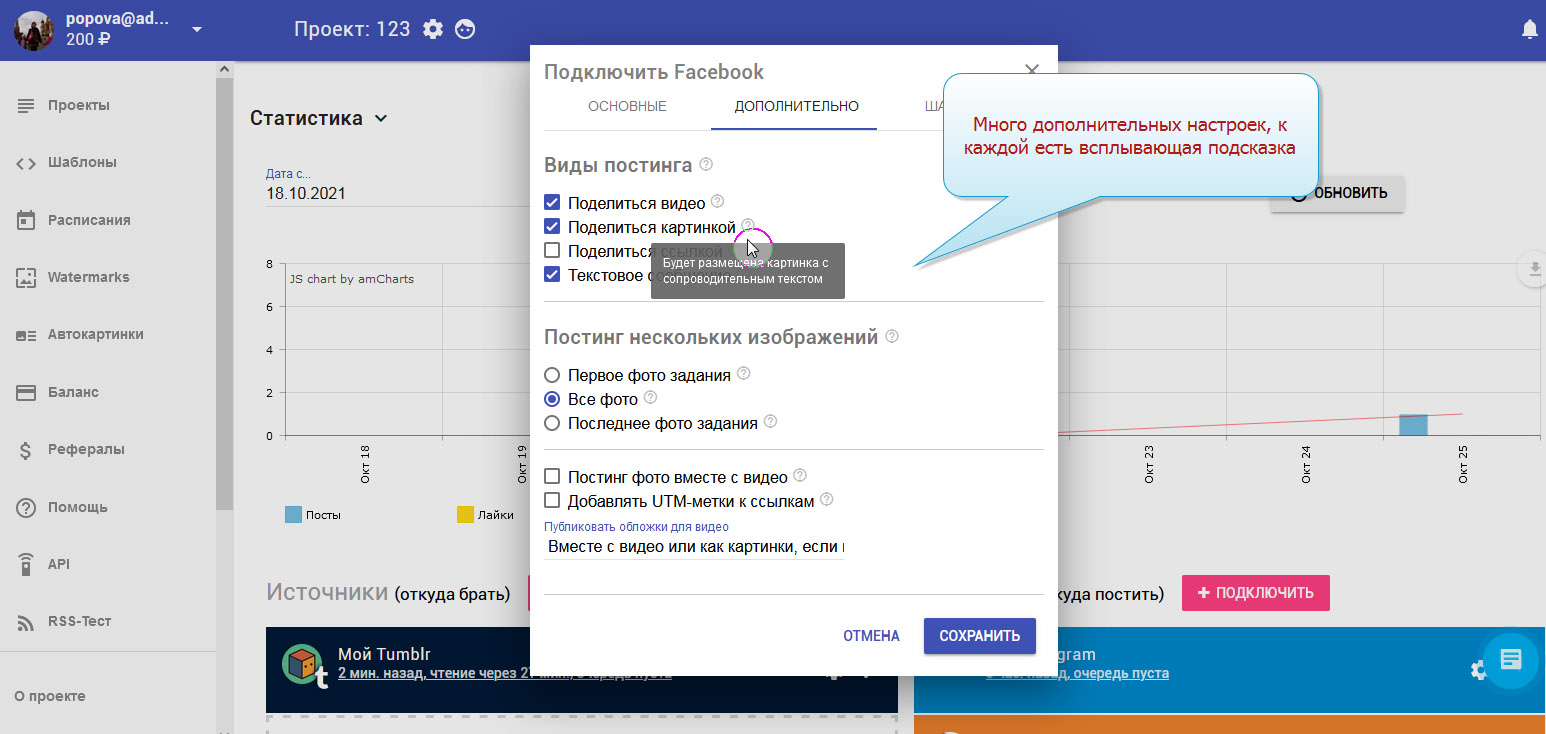Open project settings gear icon
Image resolution: width=1546 pixels, height=734 pixels.
432,29
